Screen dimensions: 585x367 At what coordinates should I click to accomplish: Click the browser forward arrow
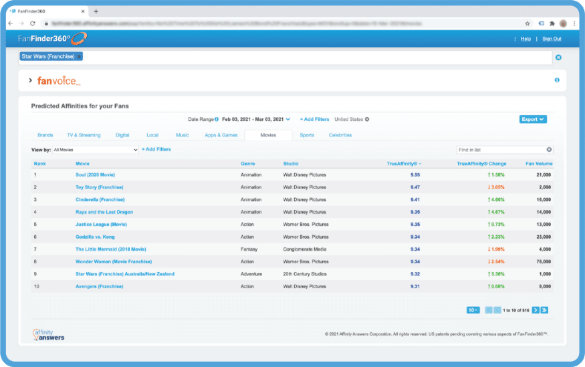pos(22,23)
